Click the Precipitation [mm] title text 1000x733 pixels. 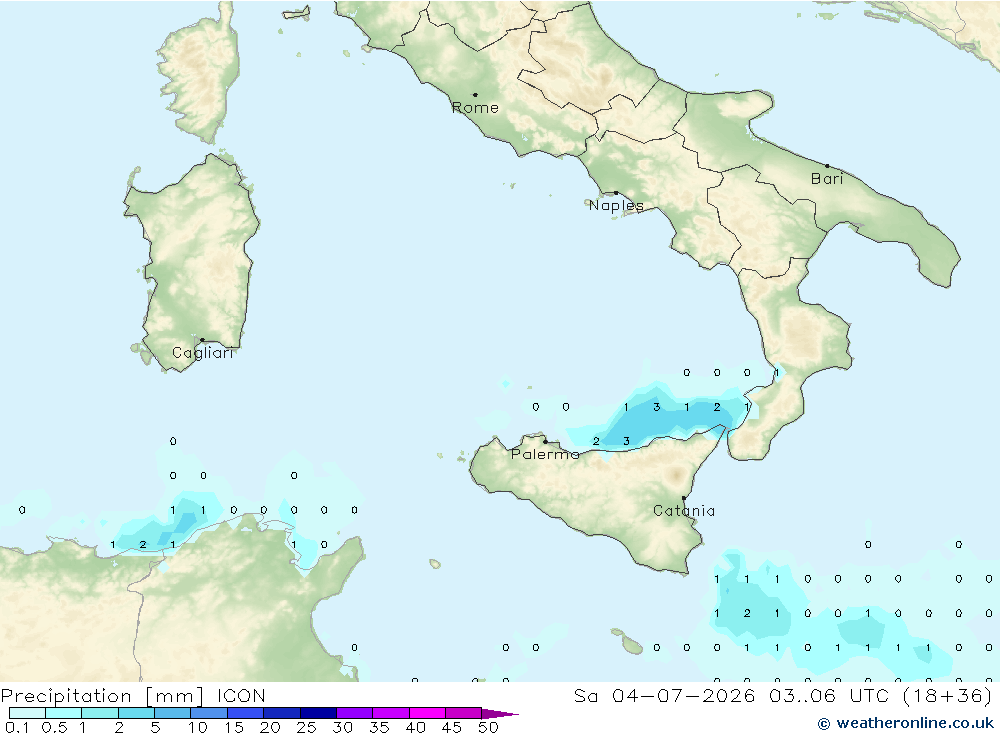102,695
